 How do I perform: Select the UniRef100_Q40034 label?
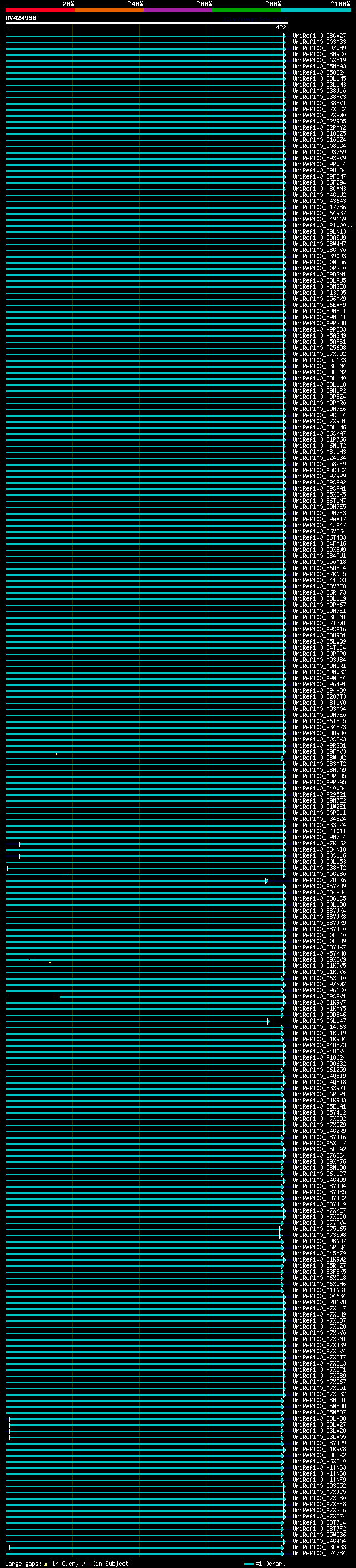pyautogui.click(x=319, y=788)
